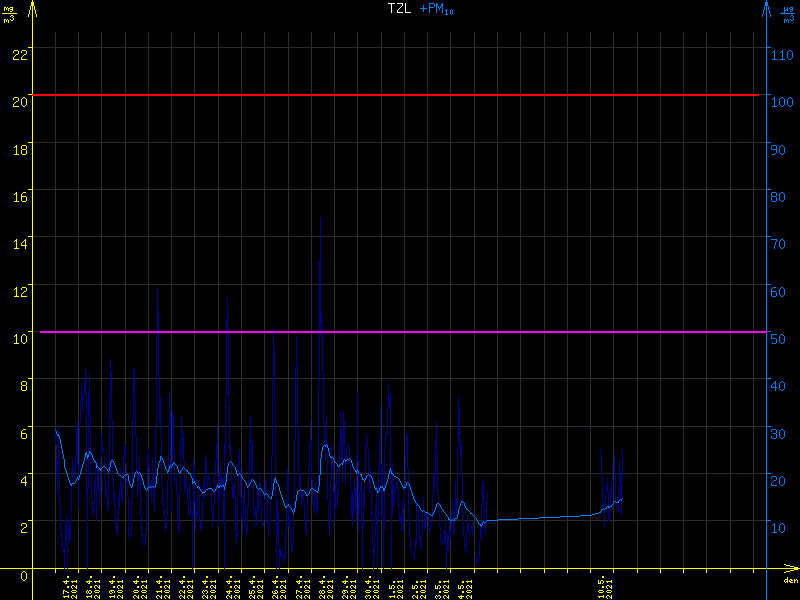Viewport: 800px width, 600px height.
Task: Click the yellow x-axis arrow near 'den'
Action: tap(790, 574)
